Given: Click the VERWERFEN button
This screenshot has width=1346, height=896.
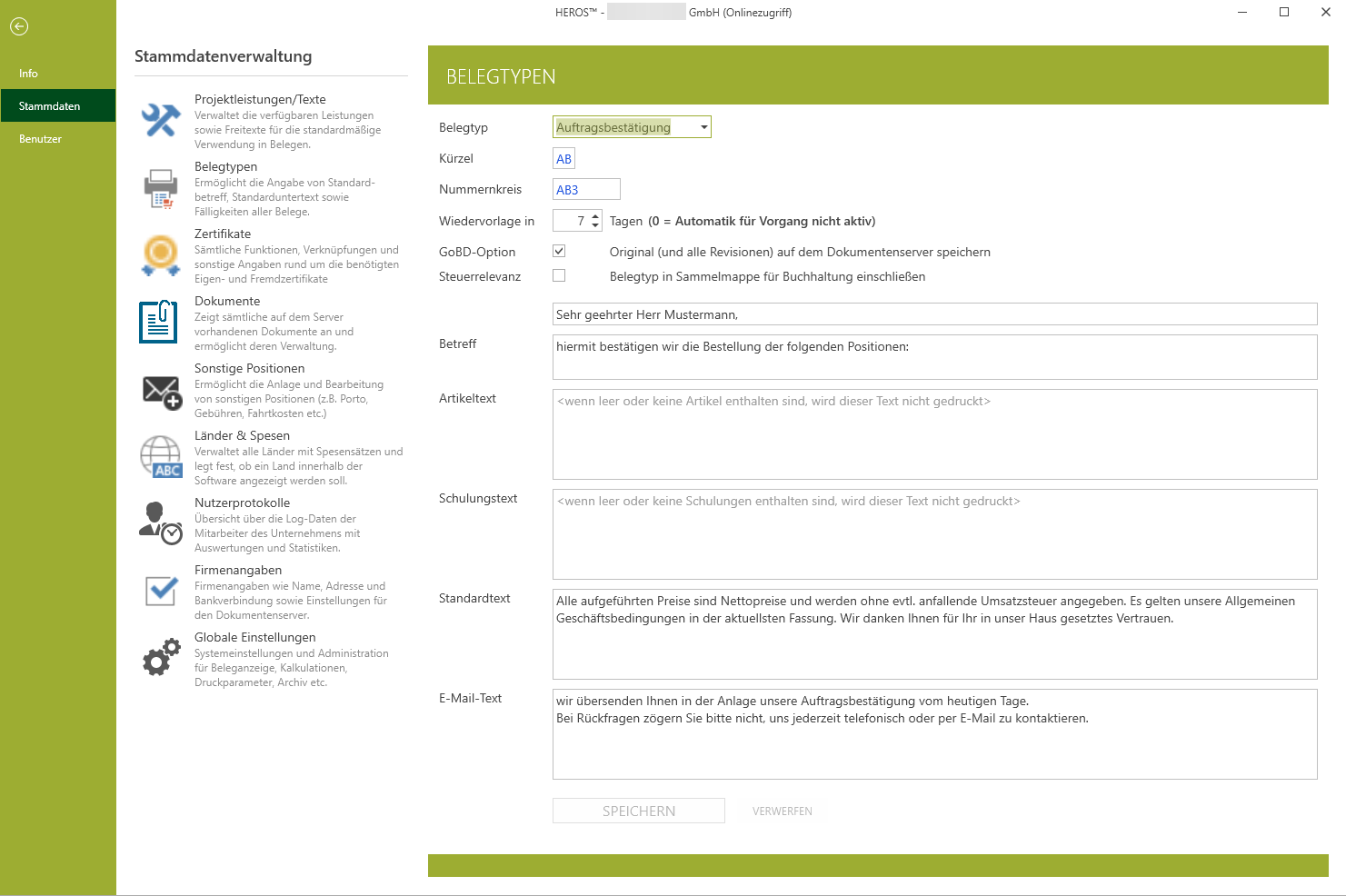Looking at the screenshot, I should 782,811.
